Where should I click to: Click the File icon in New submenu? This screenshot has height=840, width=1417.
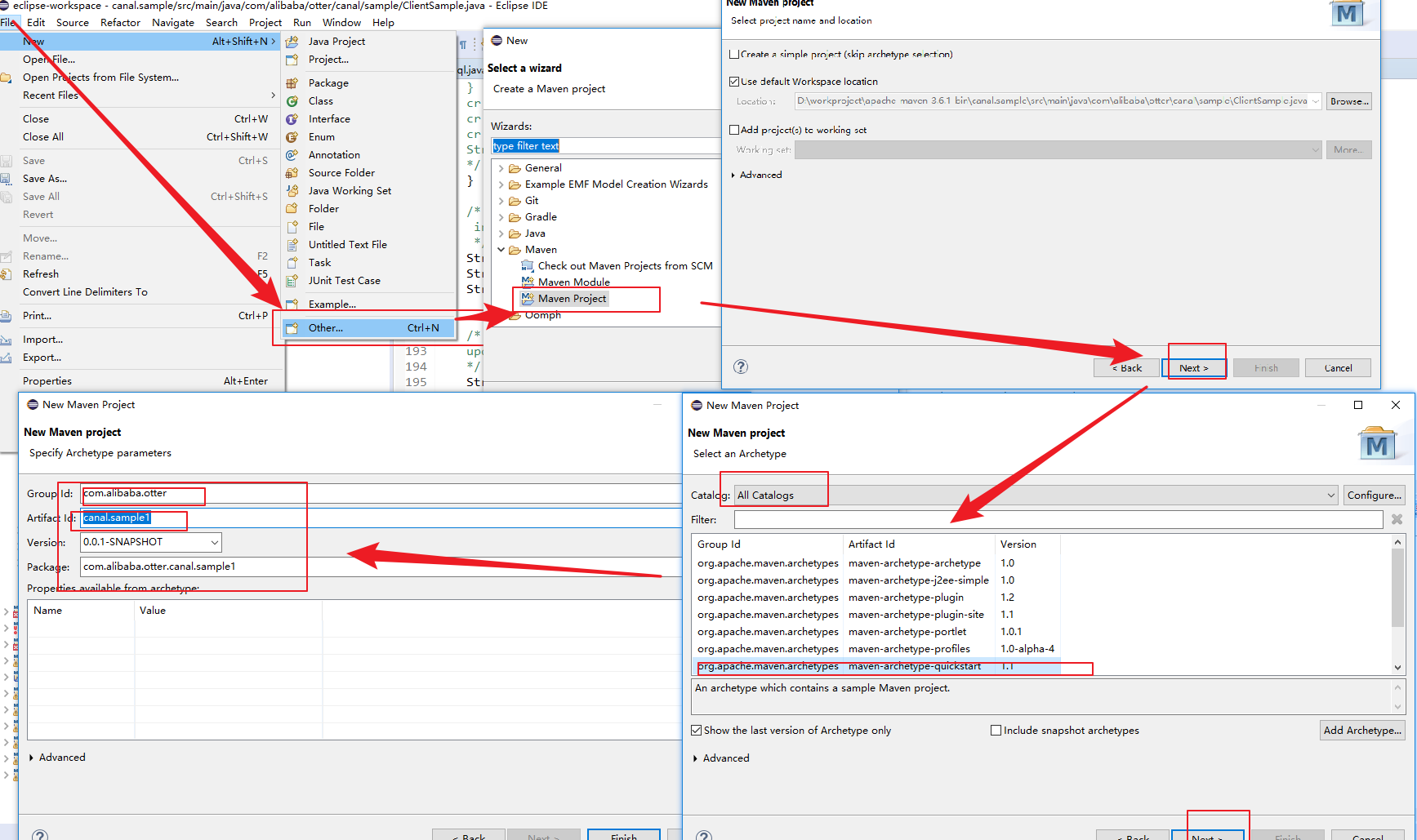pyautogui.click(x=292, y=226)
